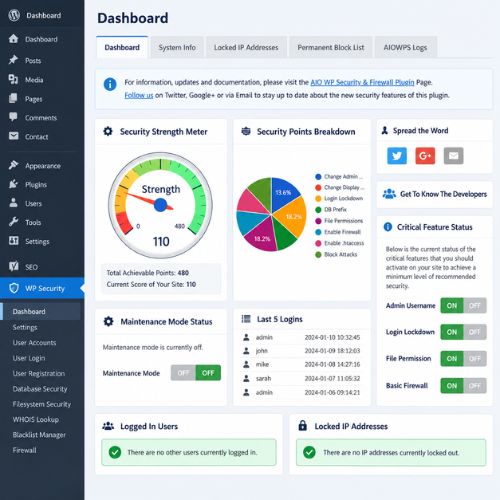The width and height of the screenshot is (500, 500).
Task: Click the Users person icon in sidebar
Action: 13,203
